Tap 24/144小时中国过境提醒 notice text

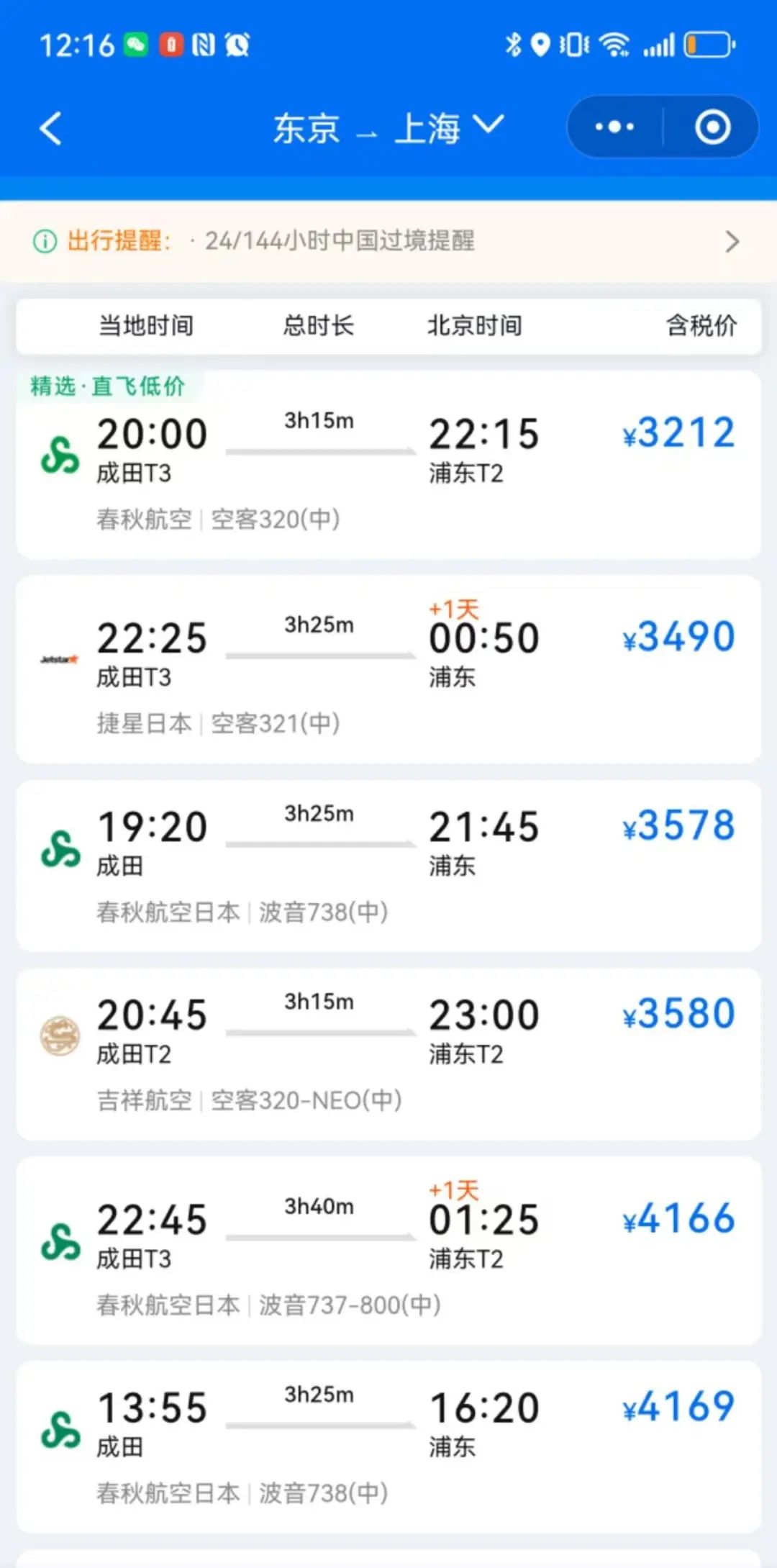(x=340, y=241)
